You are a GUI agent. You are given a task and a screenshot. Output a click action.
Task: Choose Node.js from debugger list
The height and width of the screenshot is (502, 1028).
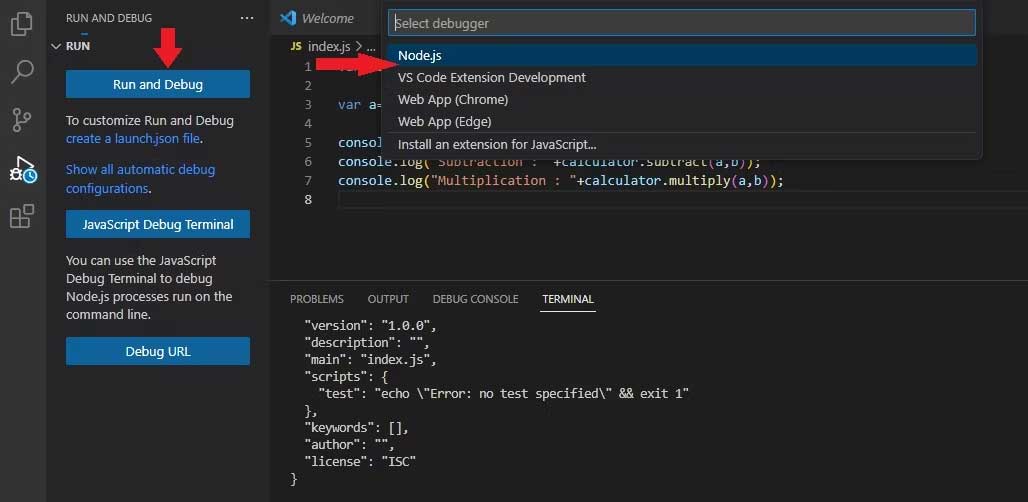pos(682,56)
